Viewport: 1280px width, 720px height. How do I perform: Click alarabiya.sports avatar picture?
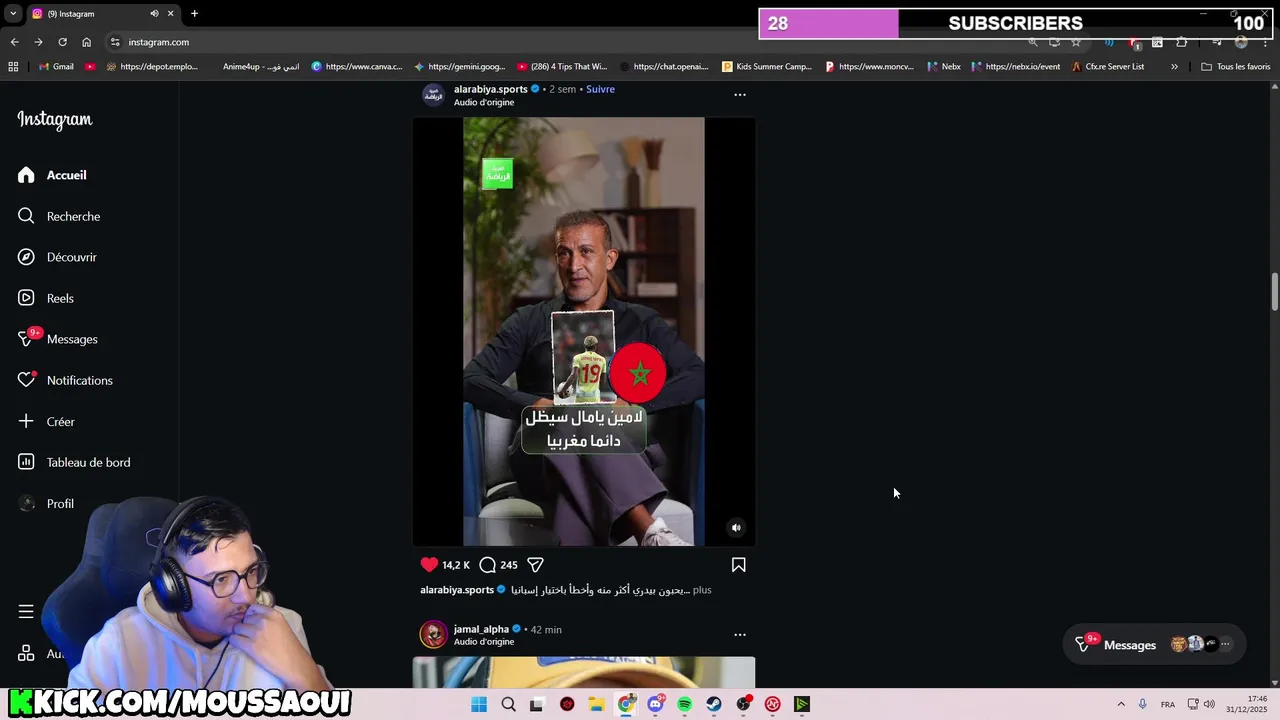click(x=433, y=94)
